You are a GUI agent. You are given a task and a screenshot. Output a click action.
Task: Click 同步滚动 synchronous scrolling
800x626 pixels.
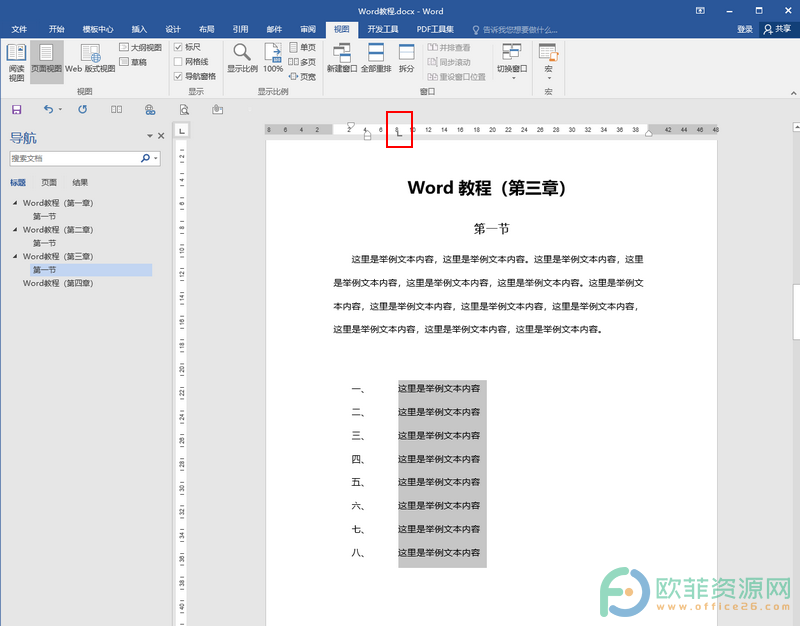(x=448, y=62)
